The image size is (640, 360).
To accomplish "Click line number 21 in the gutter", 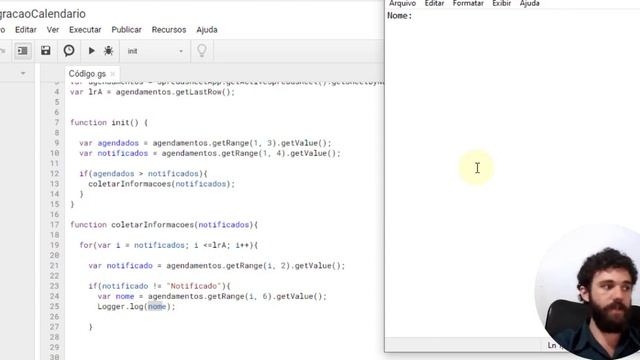I will 55,266.
